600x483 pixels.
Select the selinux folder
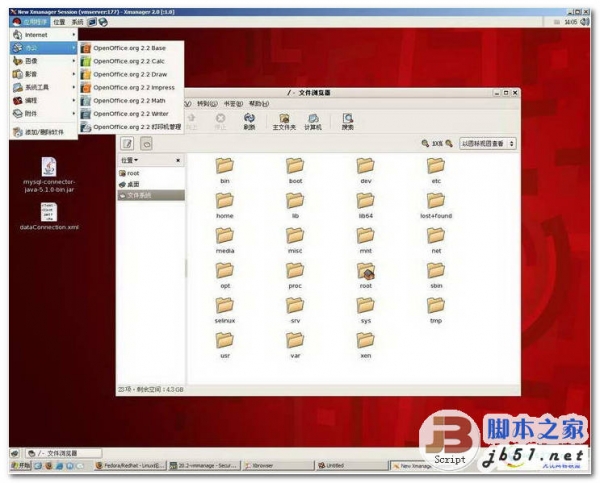(225, 310)
